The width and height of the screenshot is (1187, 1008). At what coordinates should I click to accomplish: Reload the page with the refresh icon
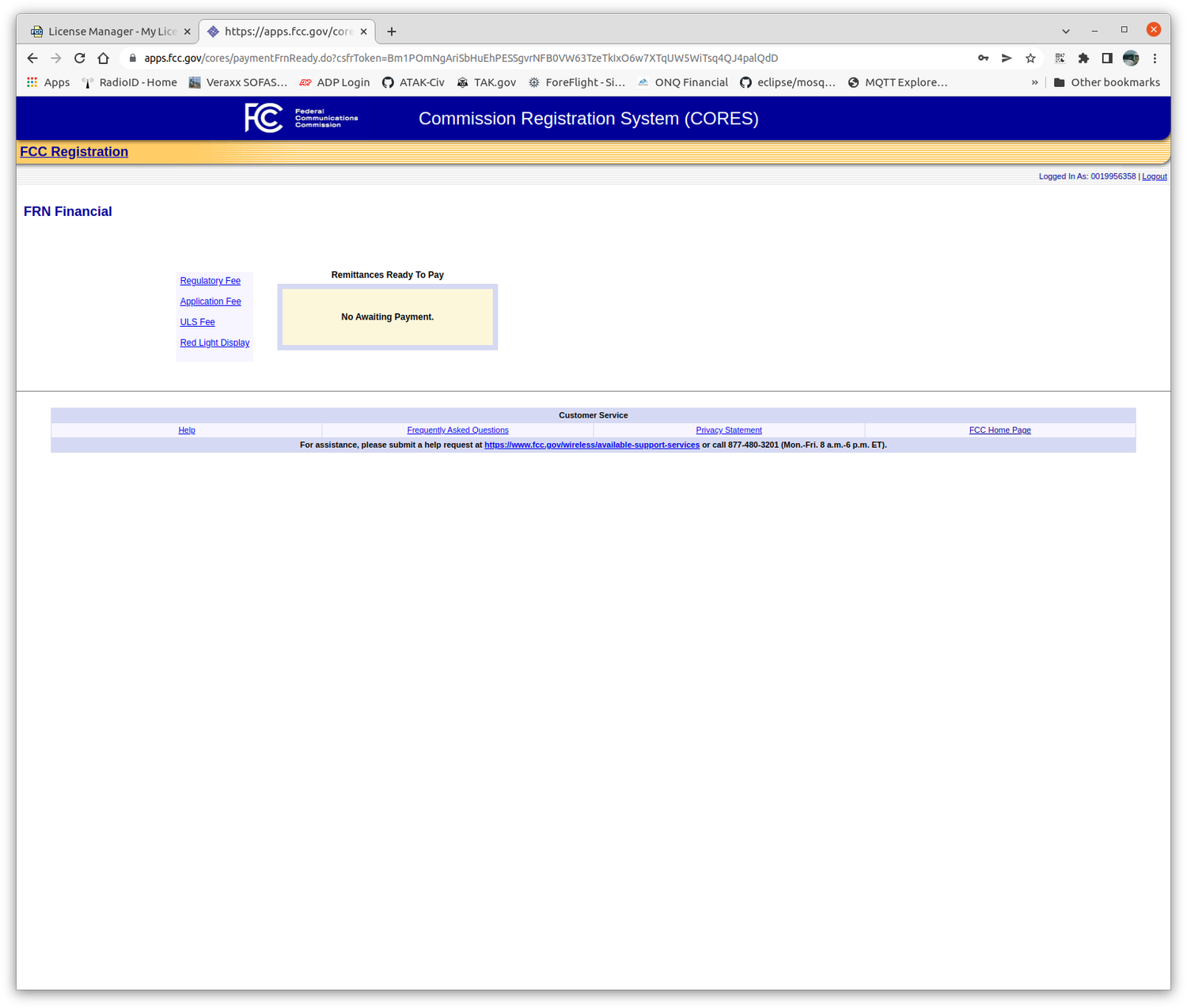79,58
